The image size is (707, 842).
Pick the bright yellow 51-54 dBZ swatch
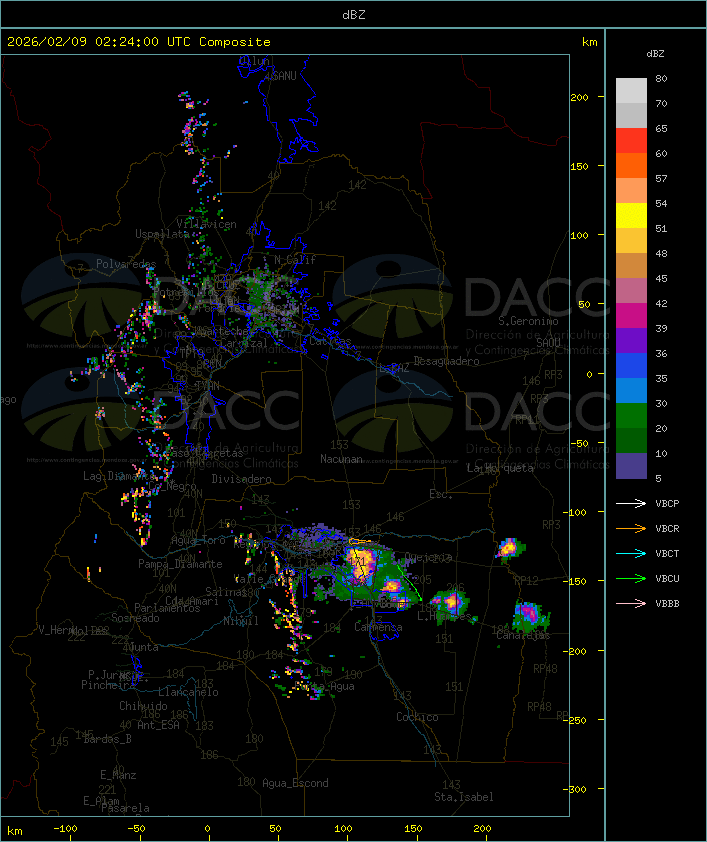point(631,215)
